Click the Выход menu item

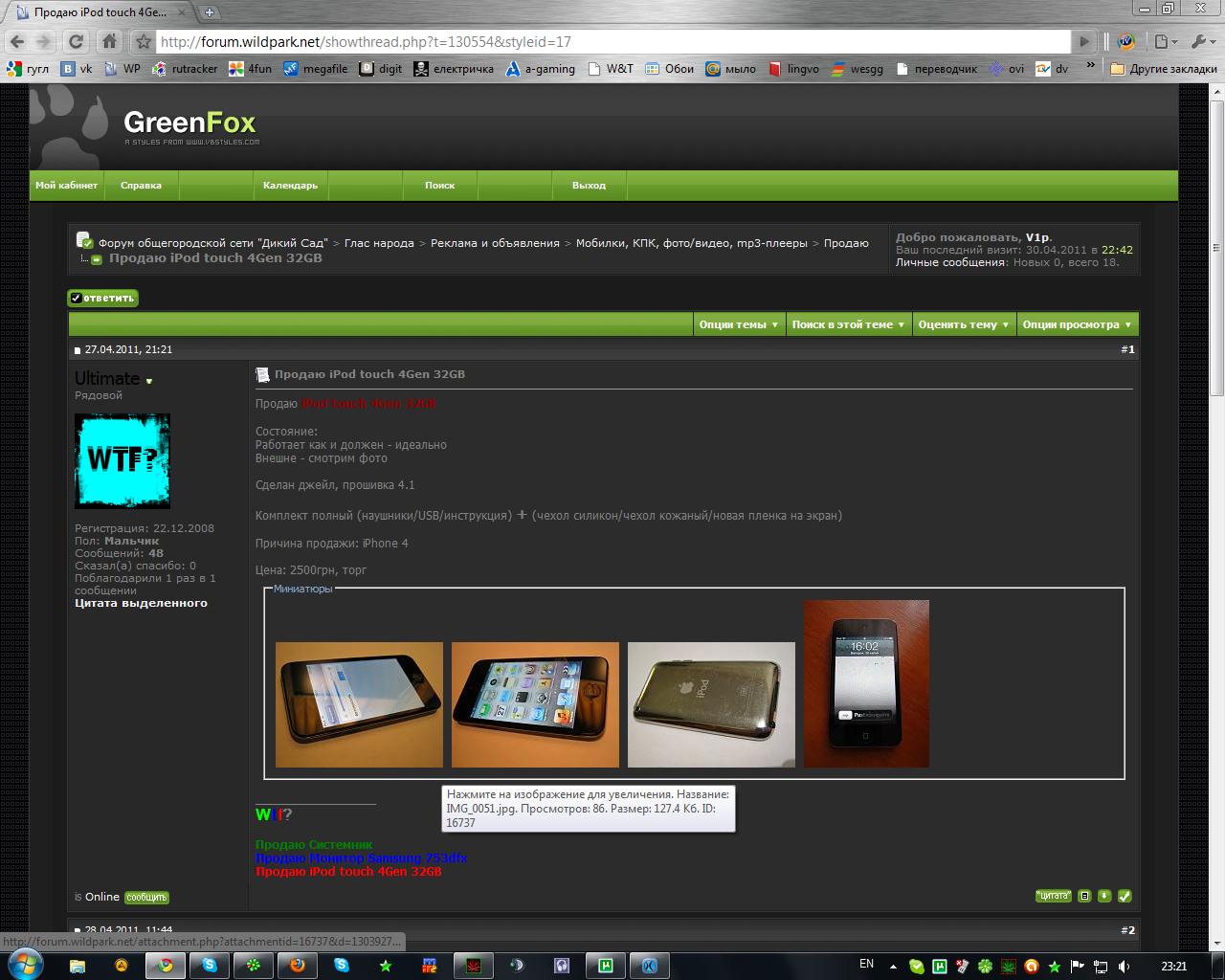pyautogui.click(x=590, y=186)
